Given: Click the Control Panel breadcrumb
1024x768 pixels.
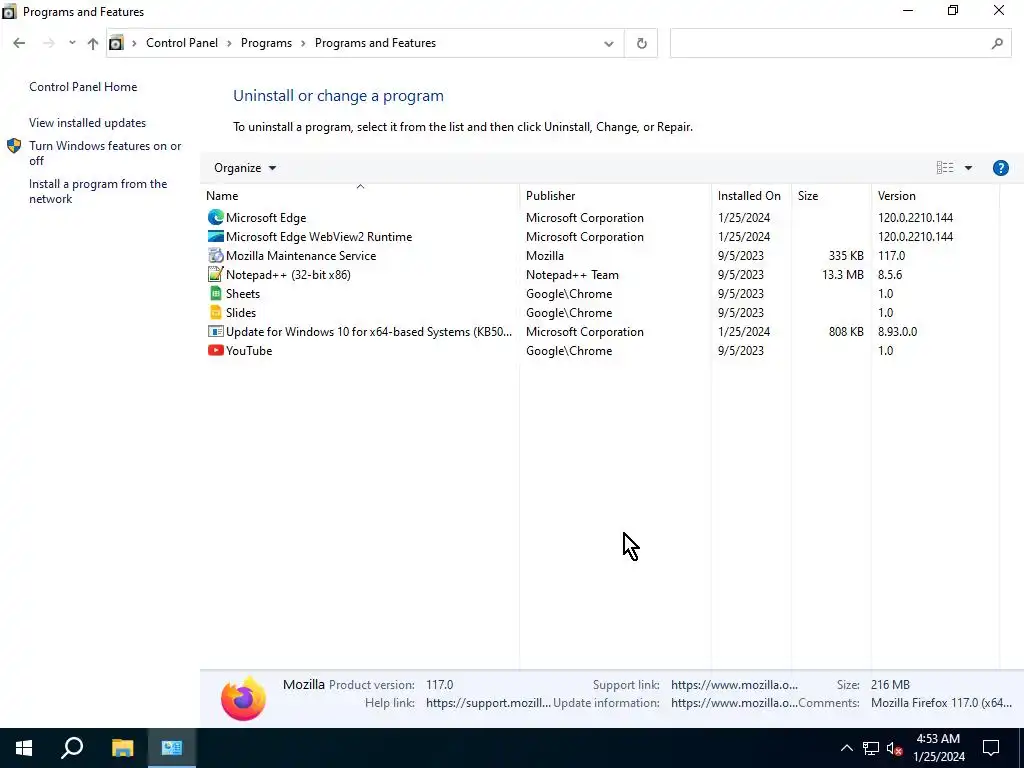Looking at the screenshot, I should pos(182,43).
